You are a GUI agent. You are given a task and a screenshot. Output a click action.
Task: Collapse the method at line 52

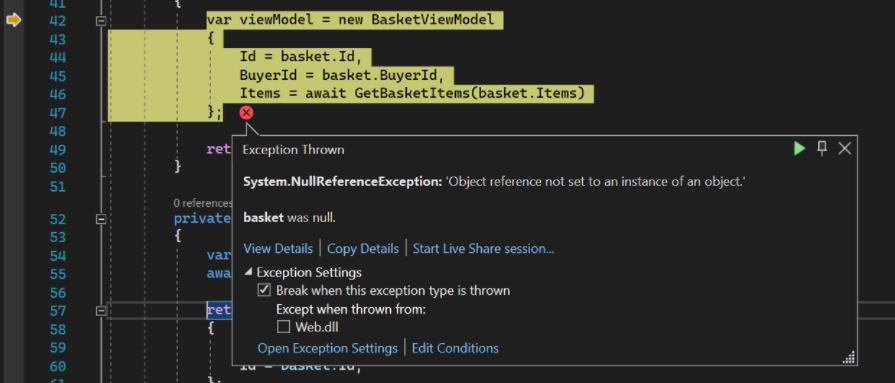[x=101, y=219]
